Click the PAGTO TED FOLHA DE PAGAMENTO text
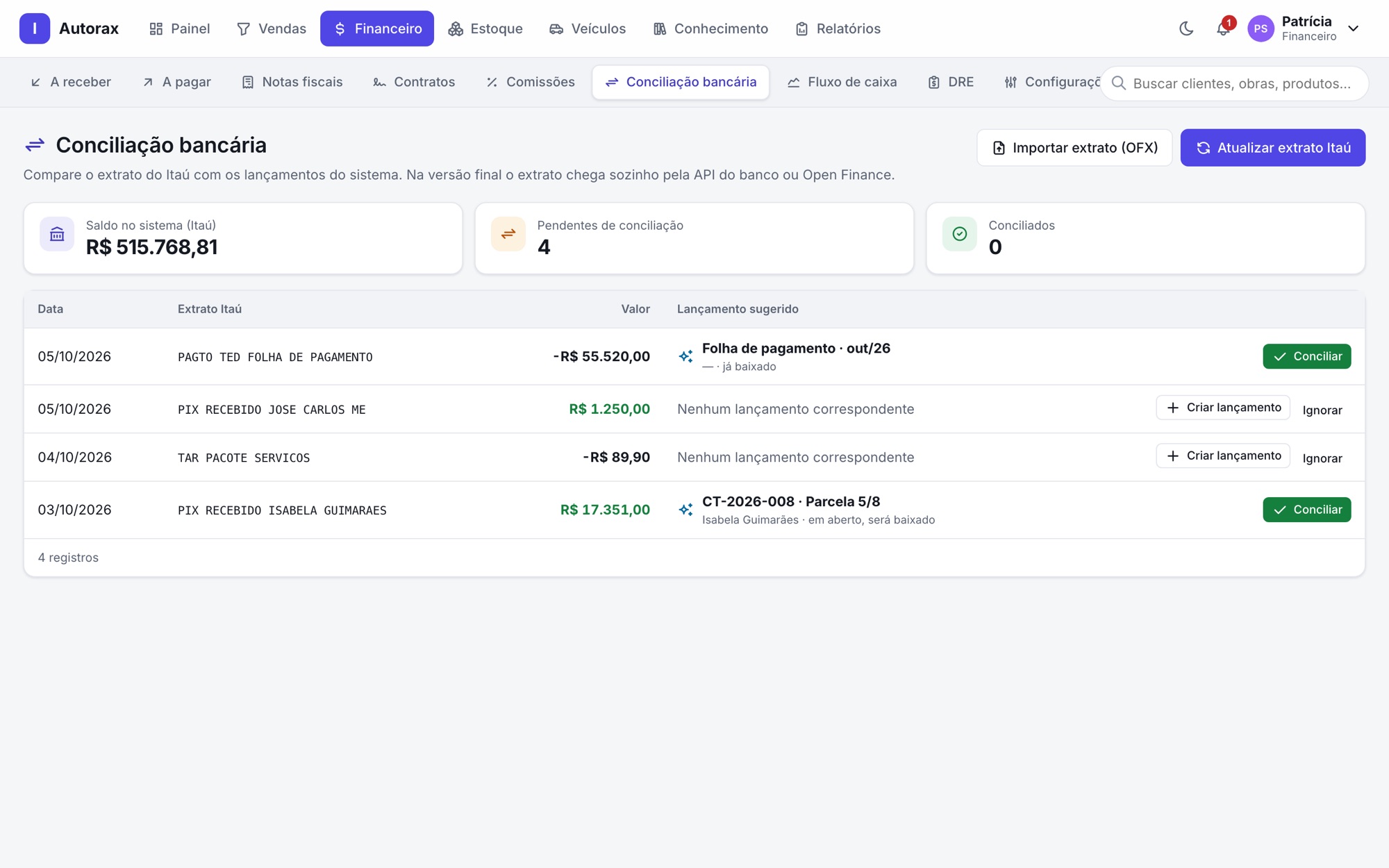This screenshot has width=1389, height=868. [x=275, y=357]
